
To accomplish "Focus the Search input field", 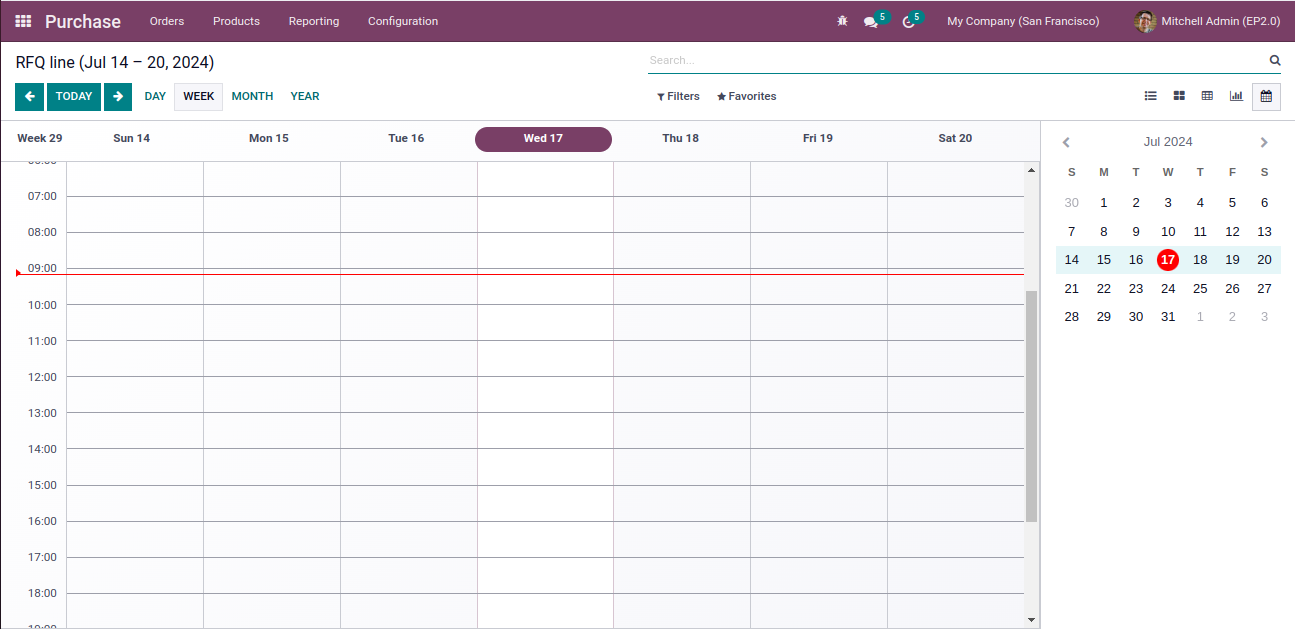I will tap(957, 60).
